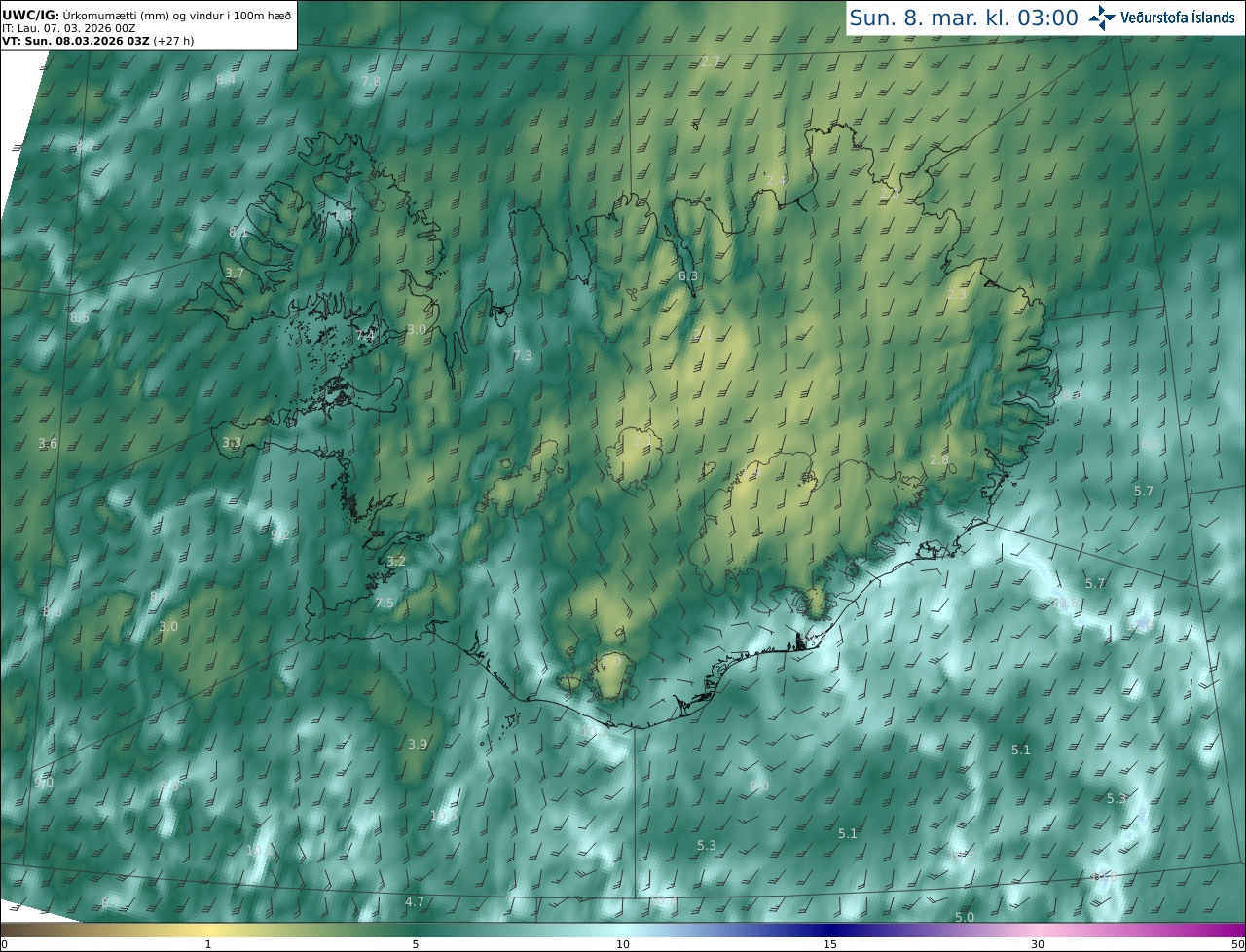Select the 'UWC/IG: Úrkomumætti (mm)' title line
This screenshot has height=952, width=1246.
146,15
